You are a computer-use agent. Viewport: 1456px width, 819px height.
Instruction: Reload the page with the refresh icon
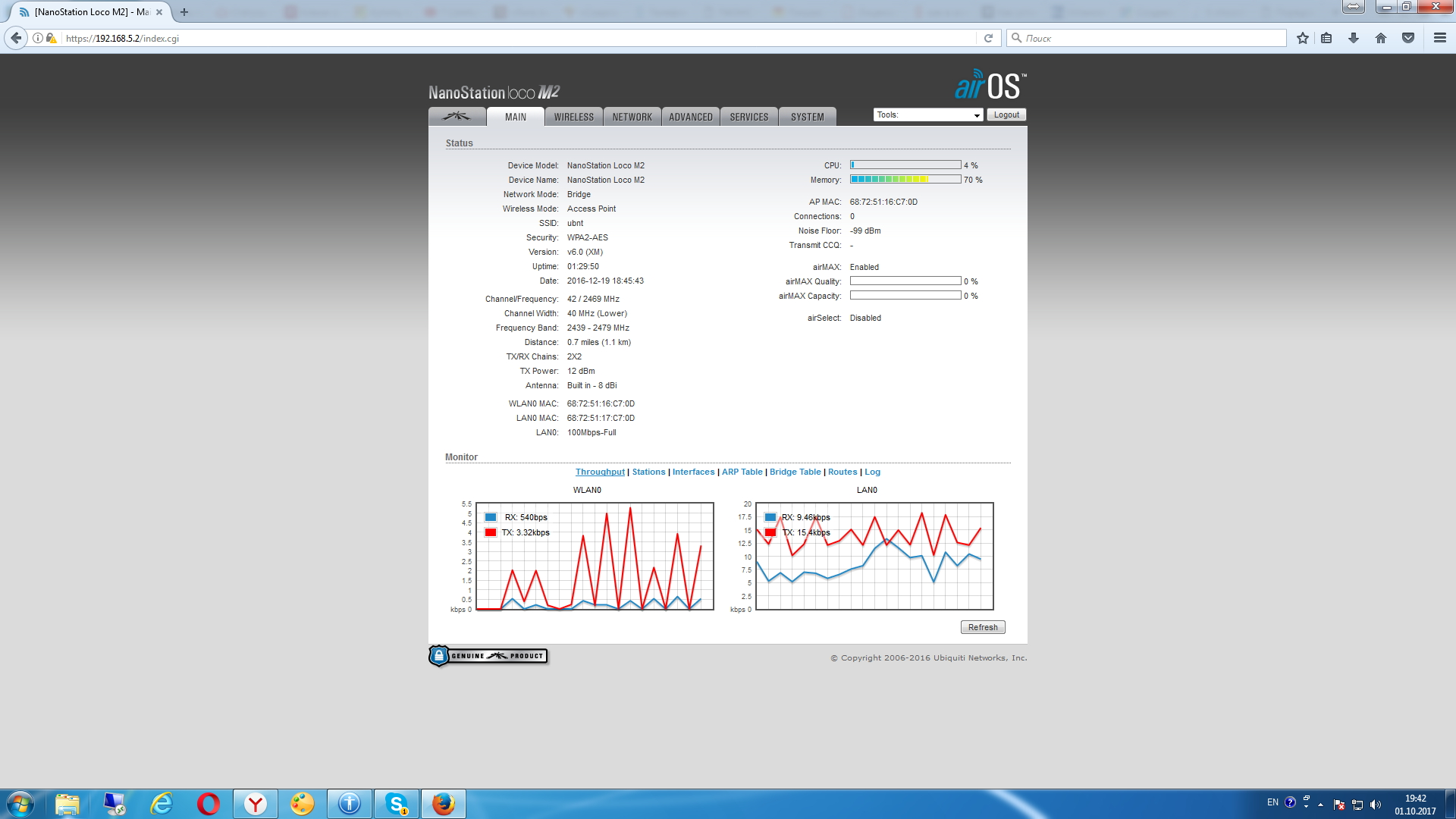coord(988,38)
